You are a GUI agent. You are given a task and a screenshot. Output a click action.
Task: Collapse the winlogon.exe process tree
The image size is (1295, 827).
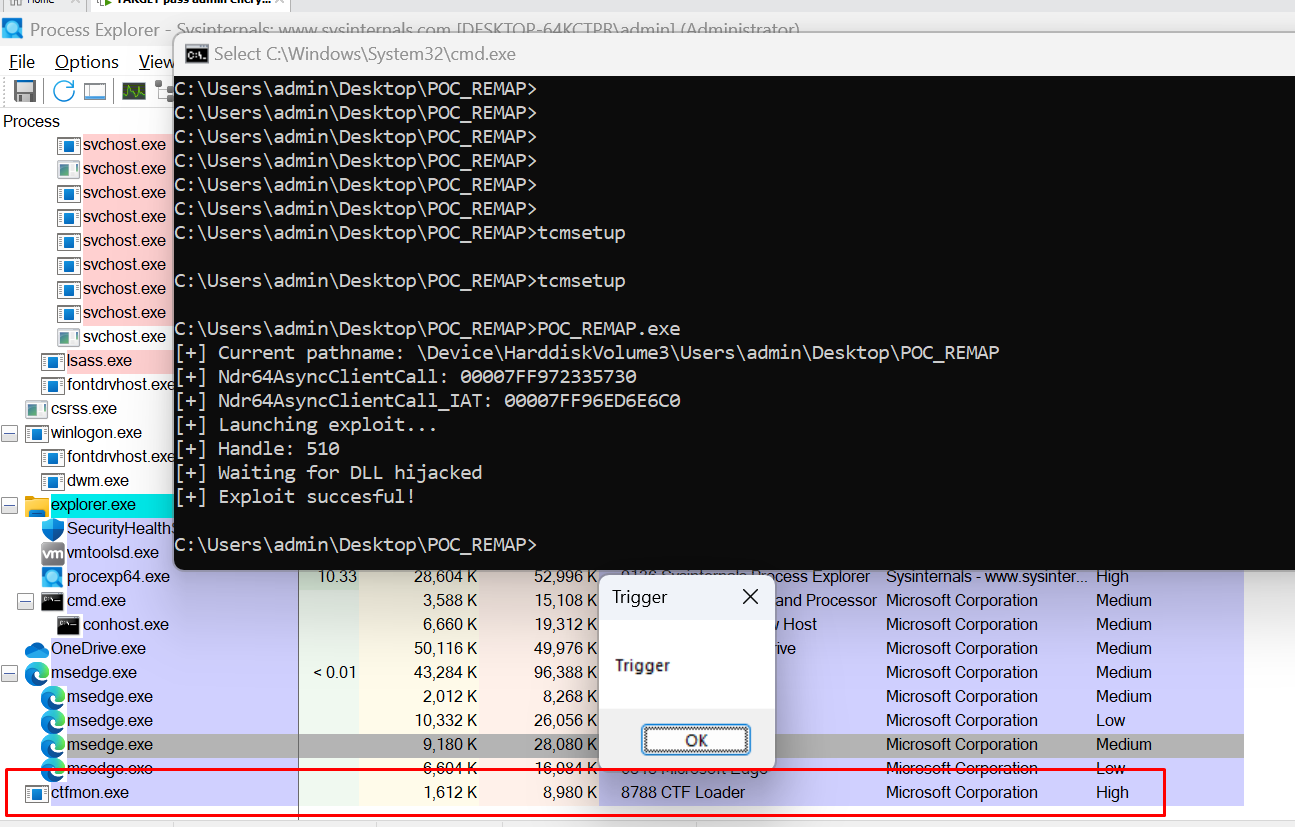[x=10, y=433]
